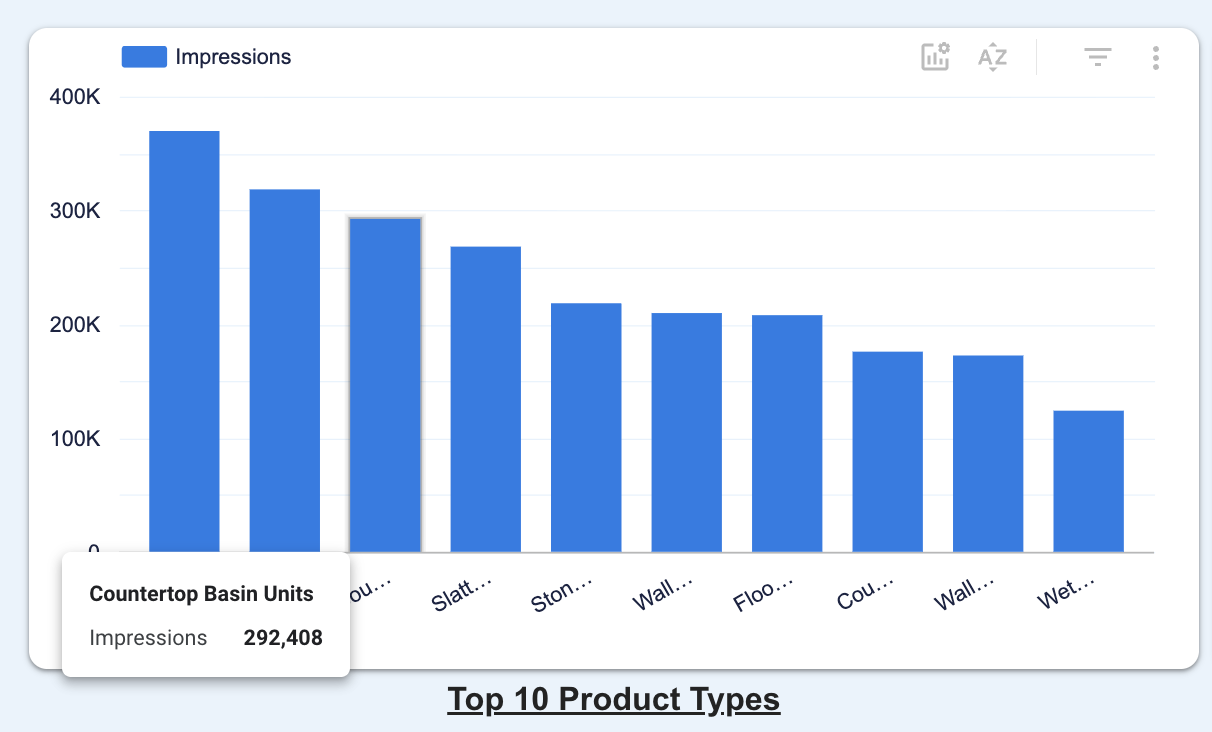Select the bar above Cou… label
Image resolution: width=1212 pixels, height=732 pixels.
pyautogui.click(x=887, y=451)
